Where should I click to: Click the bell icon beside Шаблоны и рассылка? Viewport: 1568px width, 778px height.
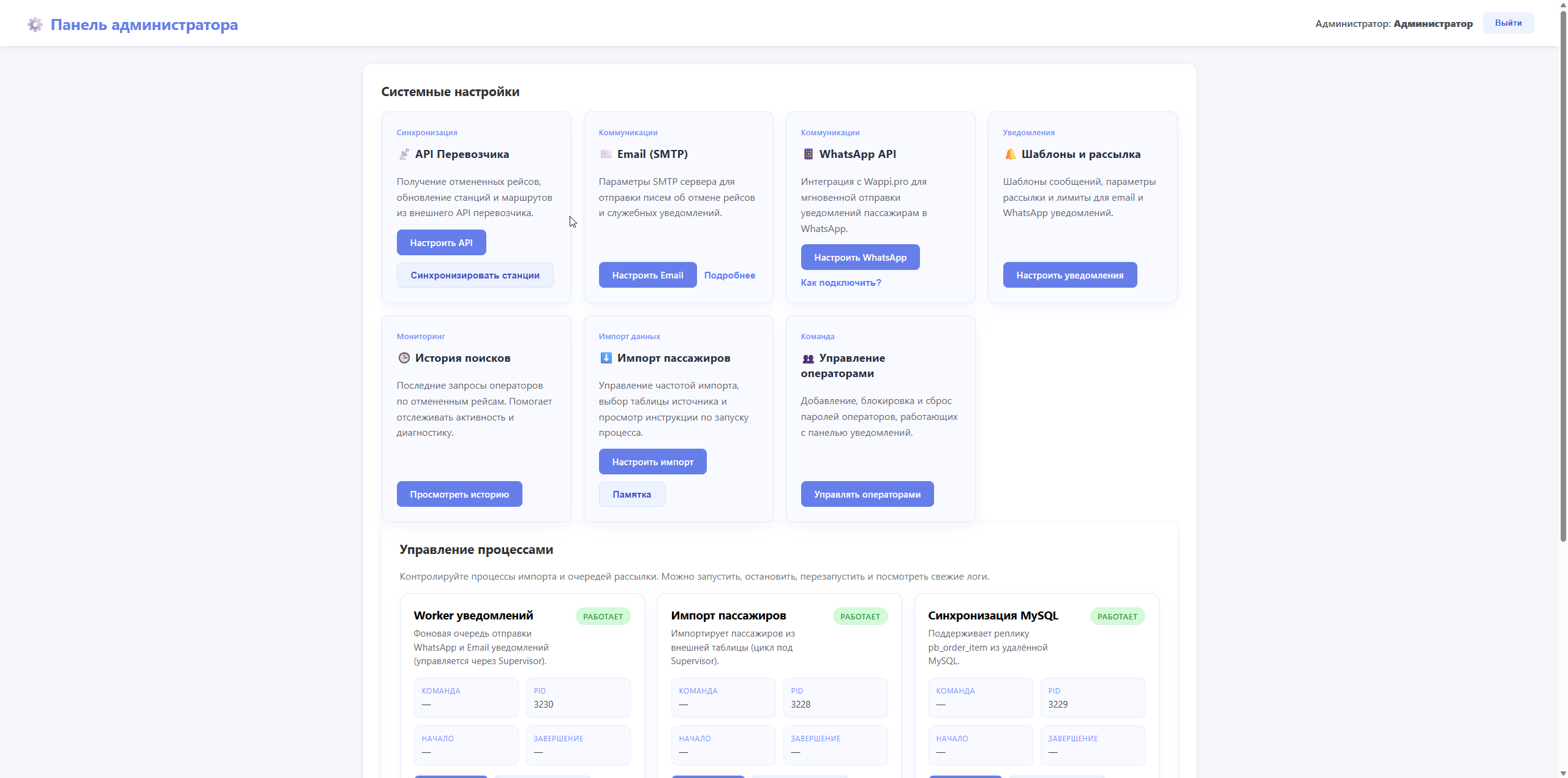click(x=1010, y=154)
